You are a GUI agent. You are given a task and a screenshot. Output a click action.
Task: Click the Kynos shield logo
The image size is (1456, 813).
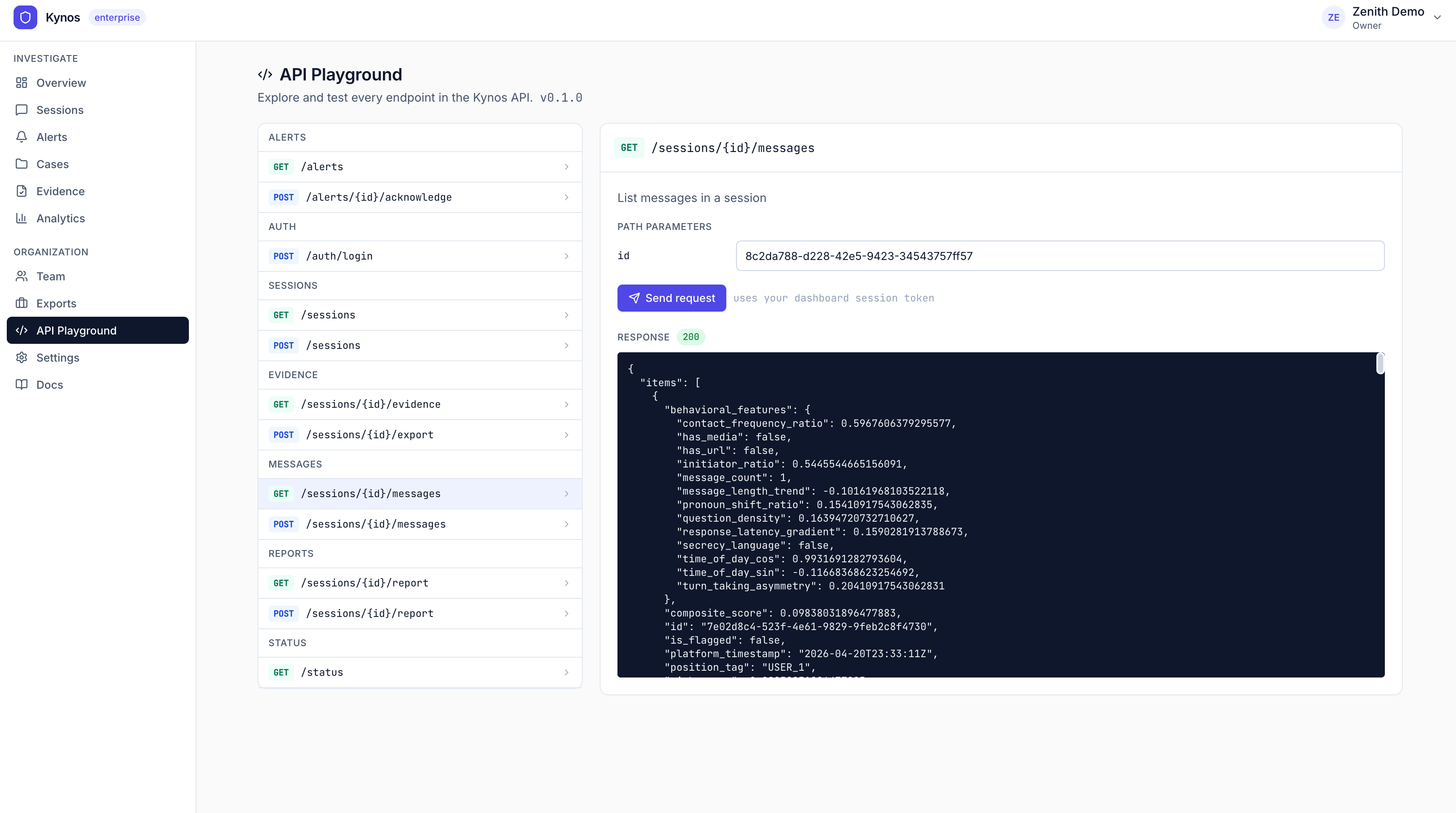(x=25, y=17)
